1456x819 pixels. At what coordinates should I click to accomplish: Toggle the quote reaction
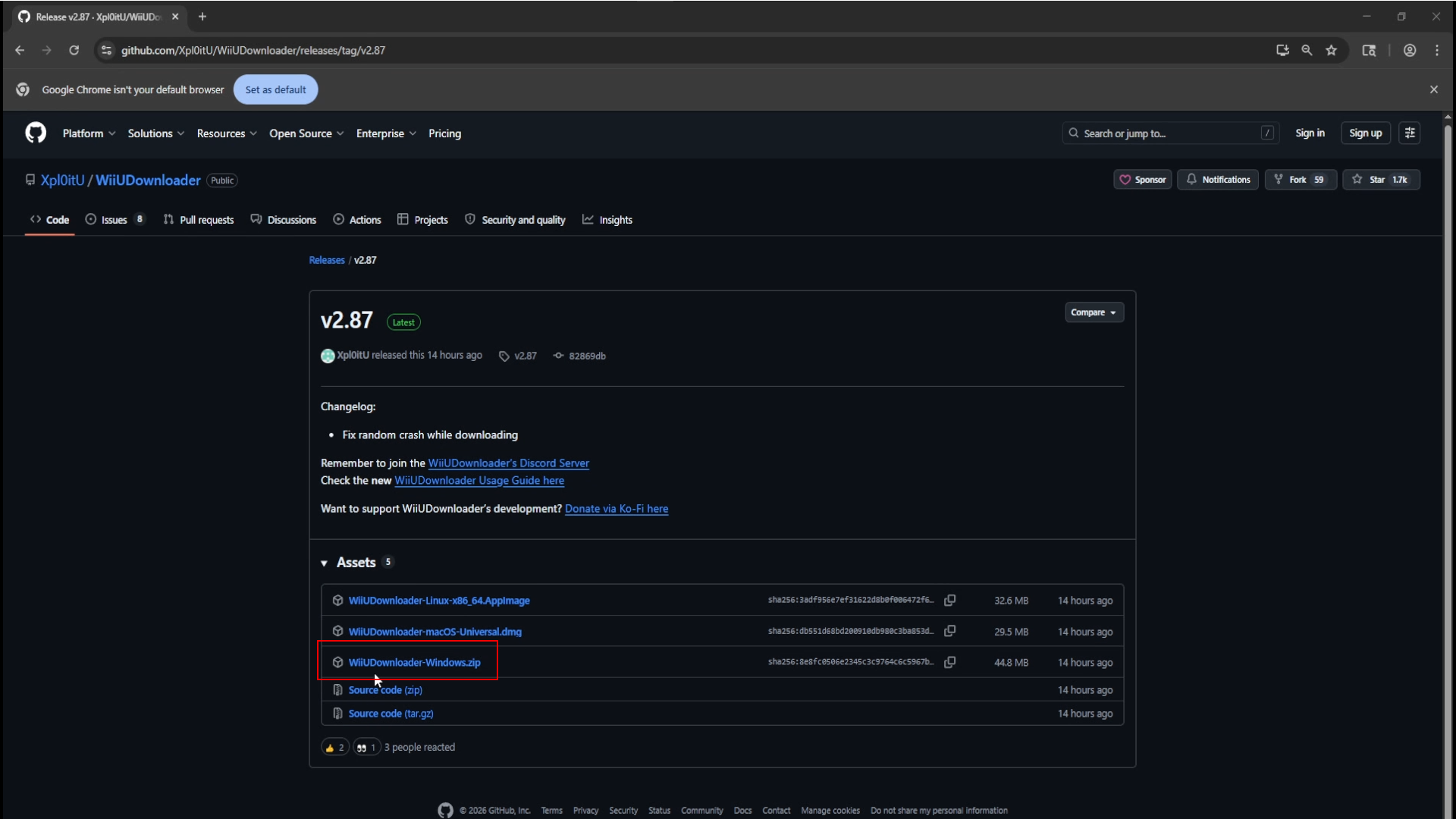(366, 747)
